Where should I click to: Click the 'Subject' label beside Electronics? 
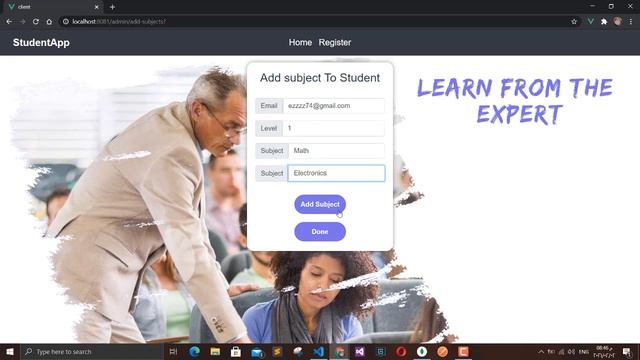(x=272, y=173)
